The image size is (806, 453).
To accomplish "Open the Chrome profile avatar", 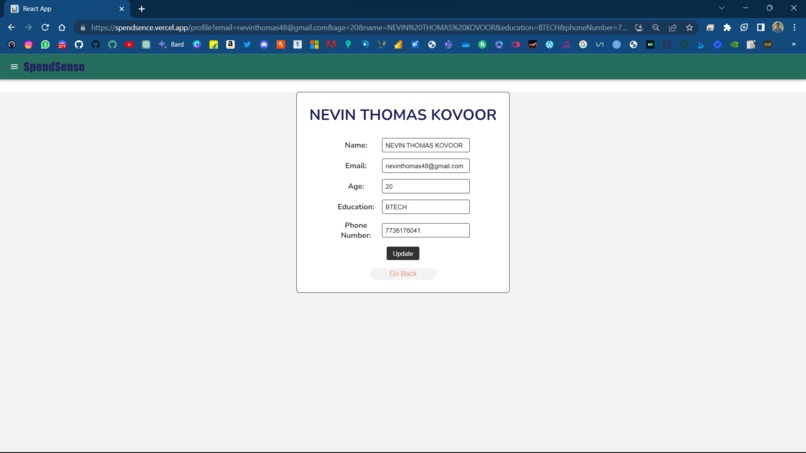I will 778,27.
